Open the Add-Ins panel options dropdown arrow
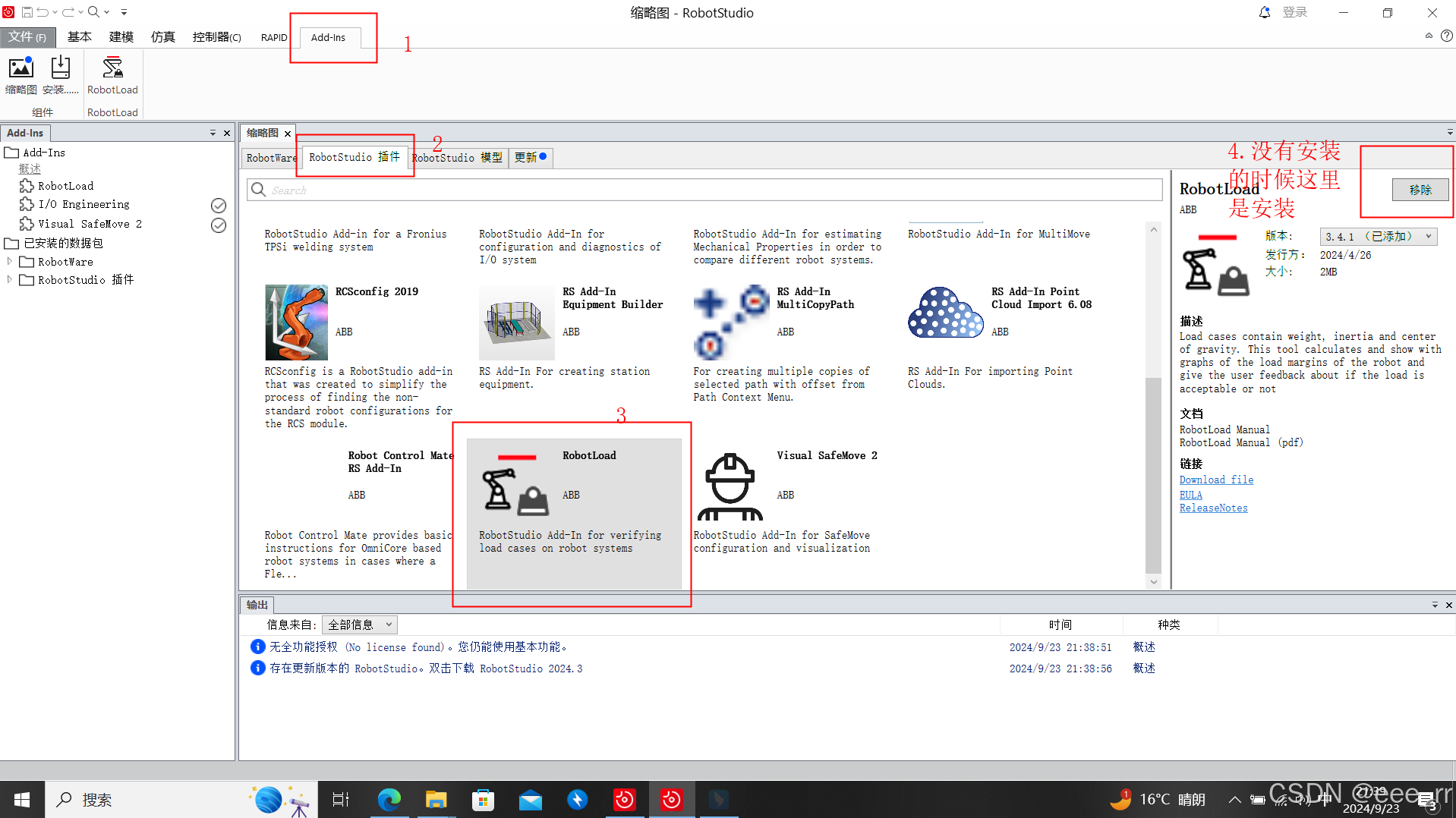The image size is (1456, 818). 213,133
